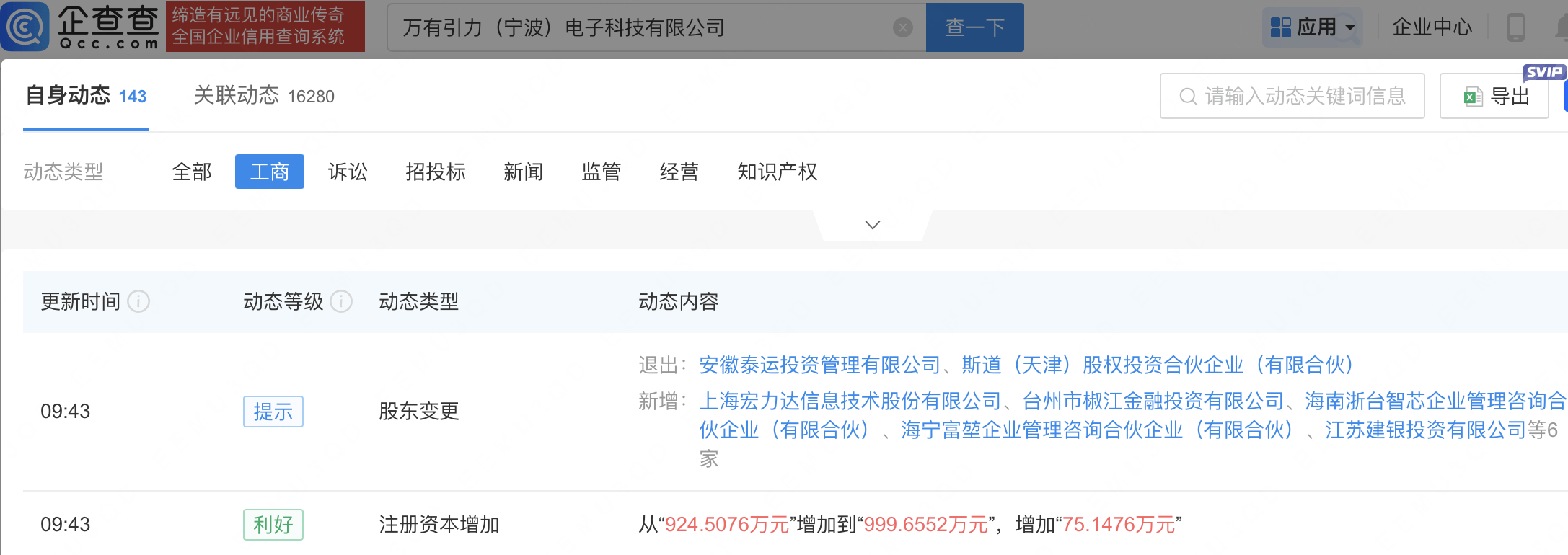
Task: Select 全部 dynamic type filter
Action: (x=192, y=172)
